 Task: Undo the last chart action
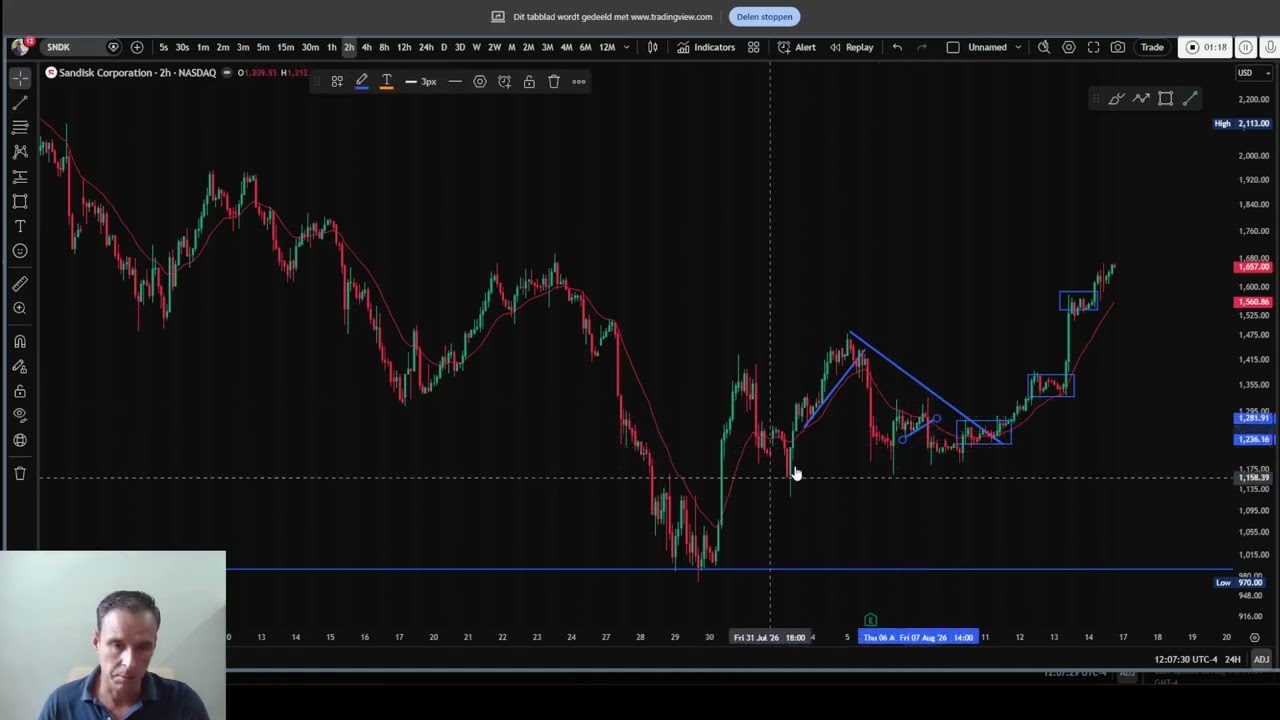[x=897, y=47]
